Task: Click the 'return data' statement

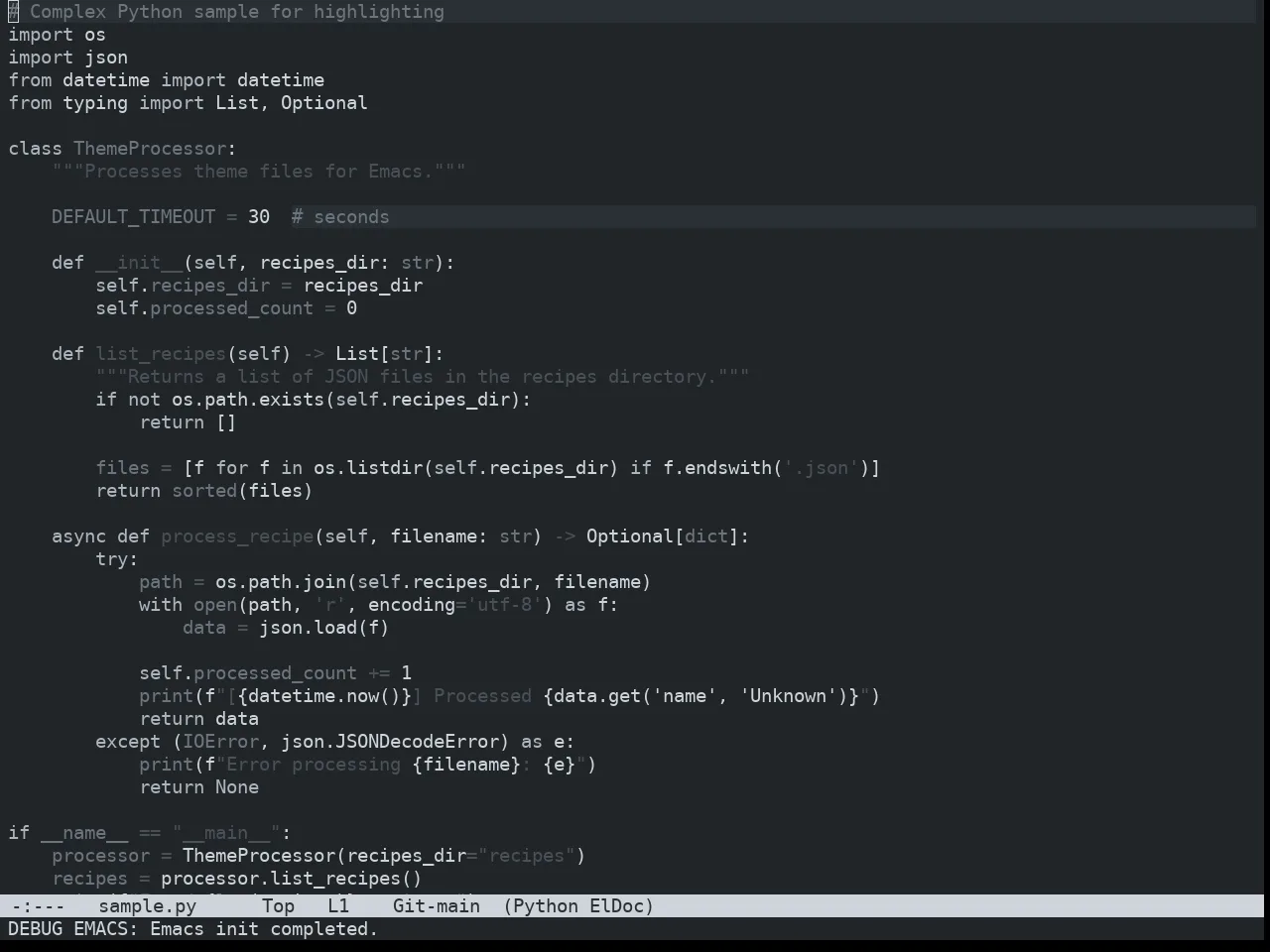Action: pos(198,719)
